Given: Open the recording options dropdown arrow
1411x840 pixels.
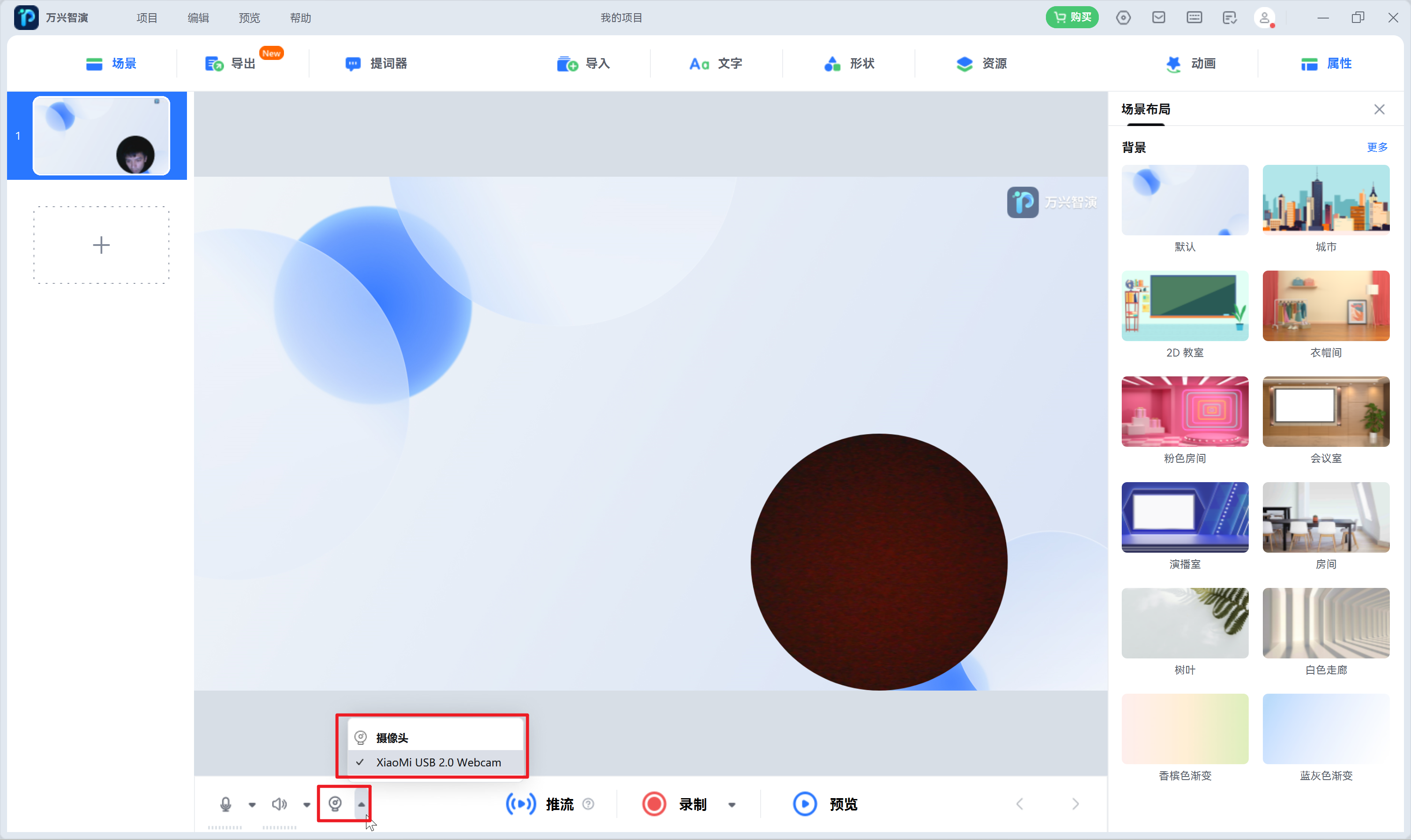Looking at the screenshot, I should pos(732,804).
